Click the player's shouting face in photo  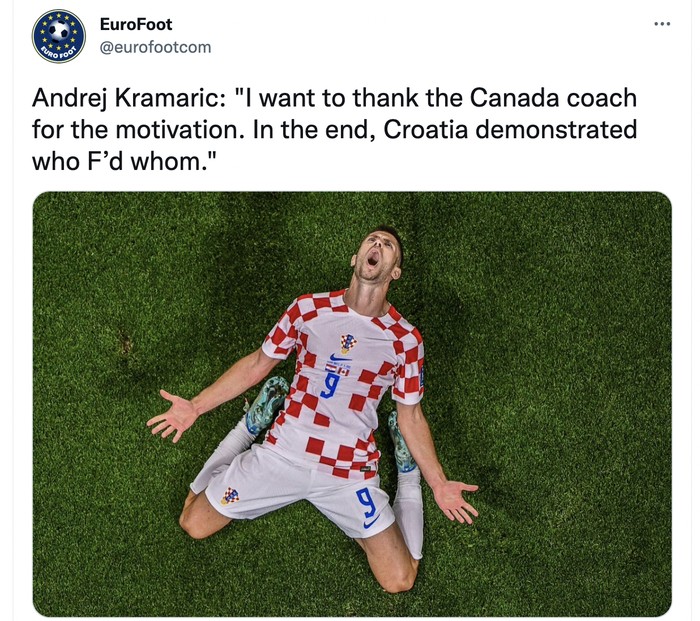pos(373,257)
